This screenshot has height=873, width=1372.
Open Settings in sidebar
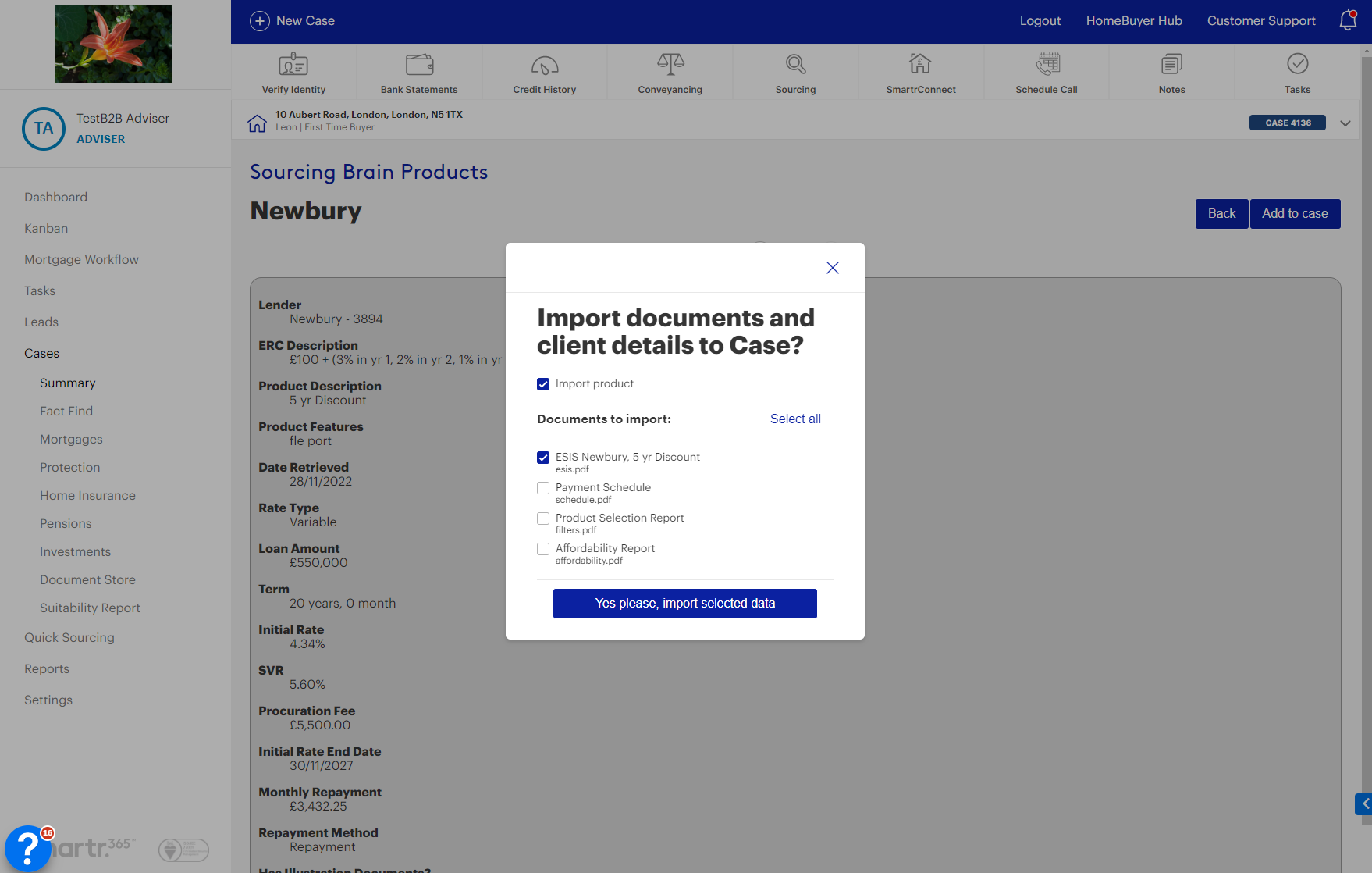pyautogui.click(x=48, y=700)
